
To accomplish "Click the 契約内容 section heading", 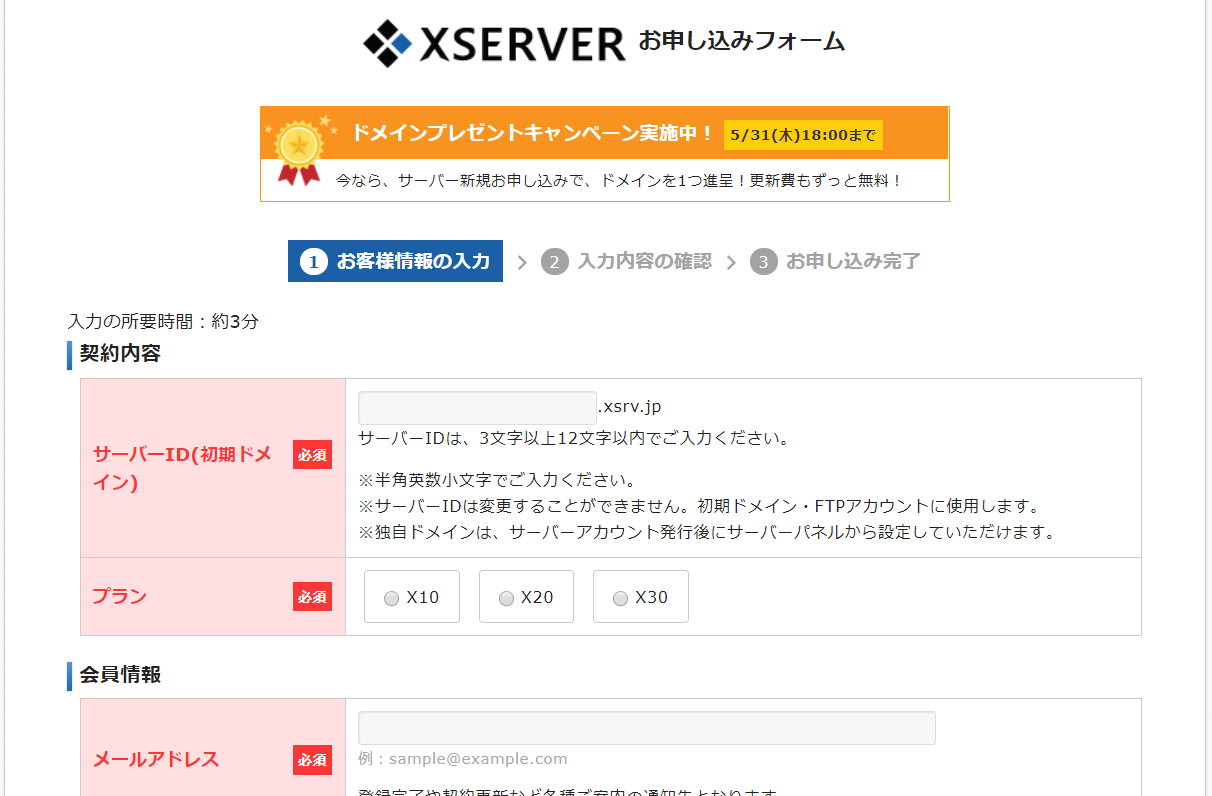I will pyautogui.click(x=120, y=354).
